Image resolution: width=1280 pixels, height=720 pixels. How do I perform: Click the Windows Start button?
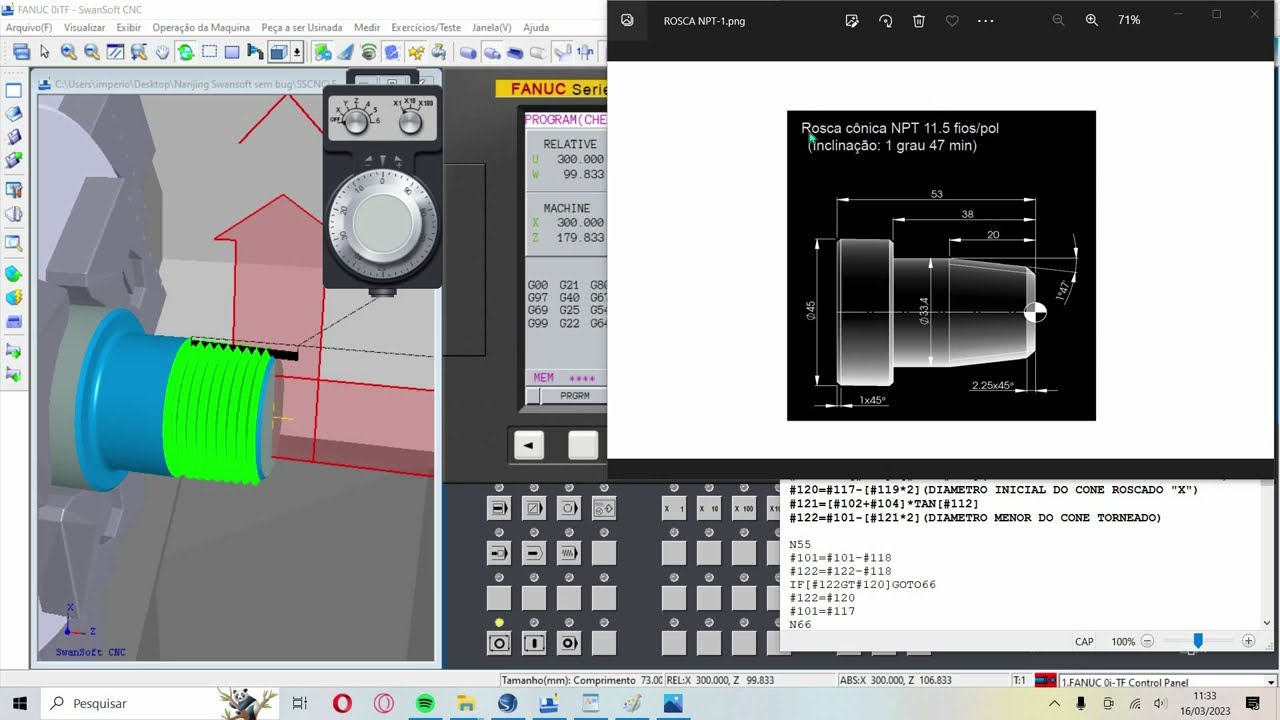tap(20, 703)
